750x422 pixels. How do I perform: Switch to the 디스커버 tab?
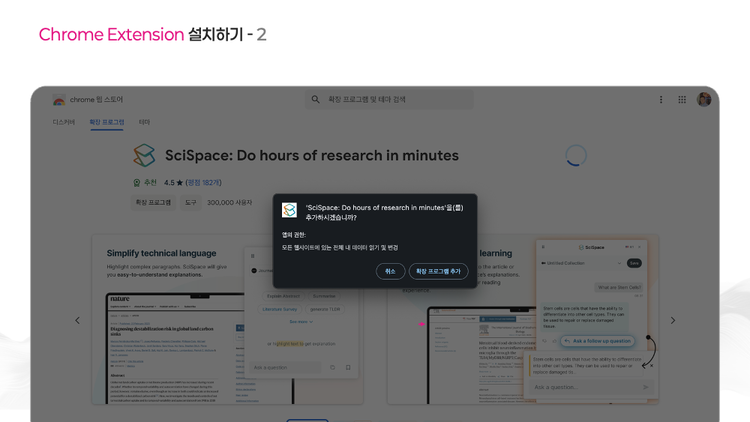coord(64,122)
